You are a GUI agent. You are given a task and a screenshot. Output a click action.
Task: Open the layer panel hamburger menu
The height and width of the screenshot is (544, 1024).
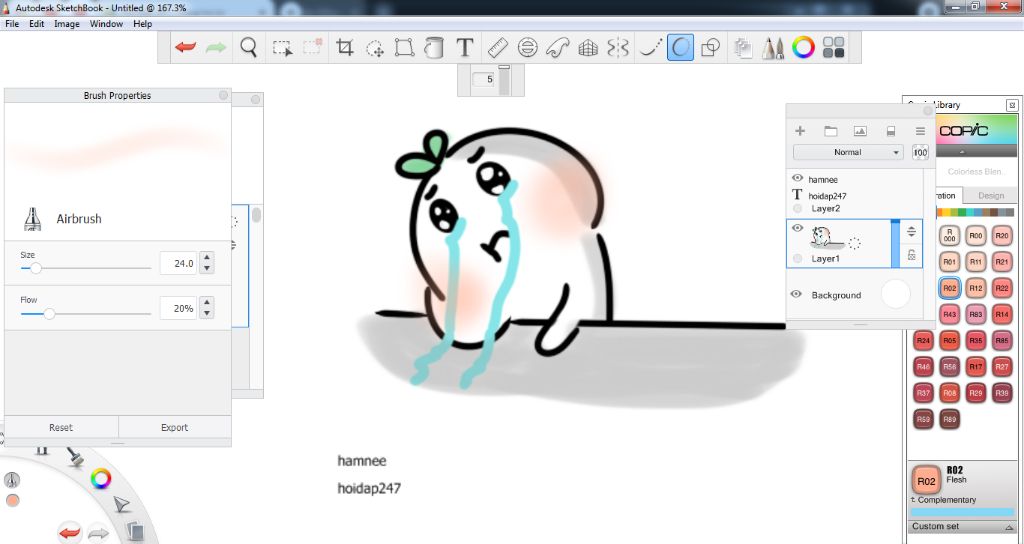click(x=920, y=131)
